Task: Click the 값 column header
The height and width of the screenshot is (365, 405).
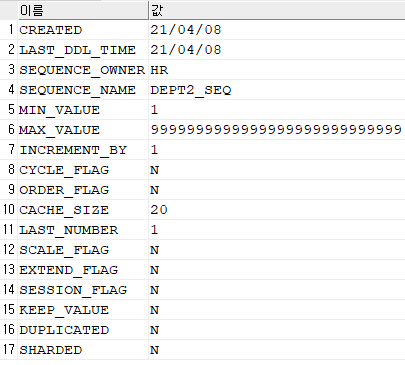Action: pos(277,10)
